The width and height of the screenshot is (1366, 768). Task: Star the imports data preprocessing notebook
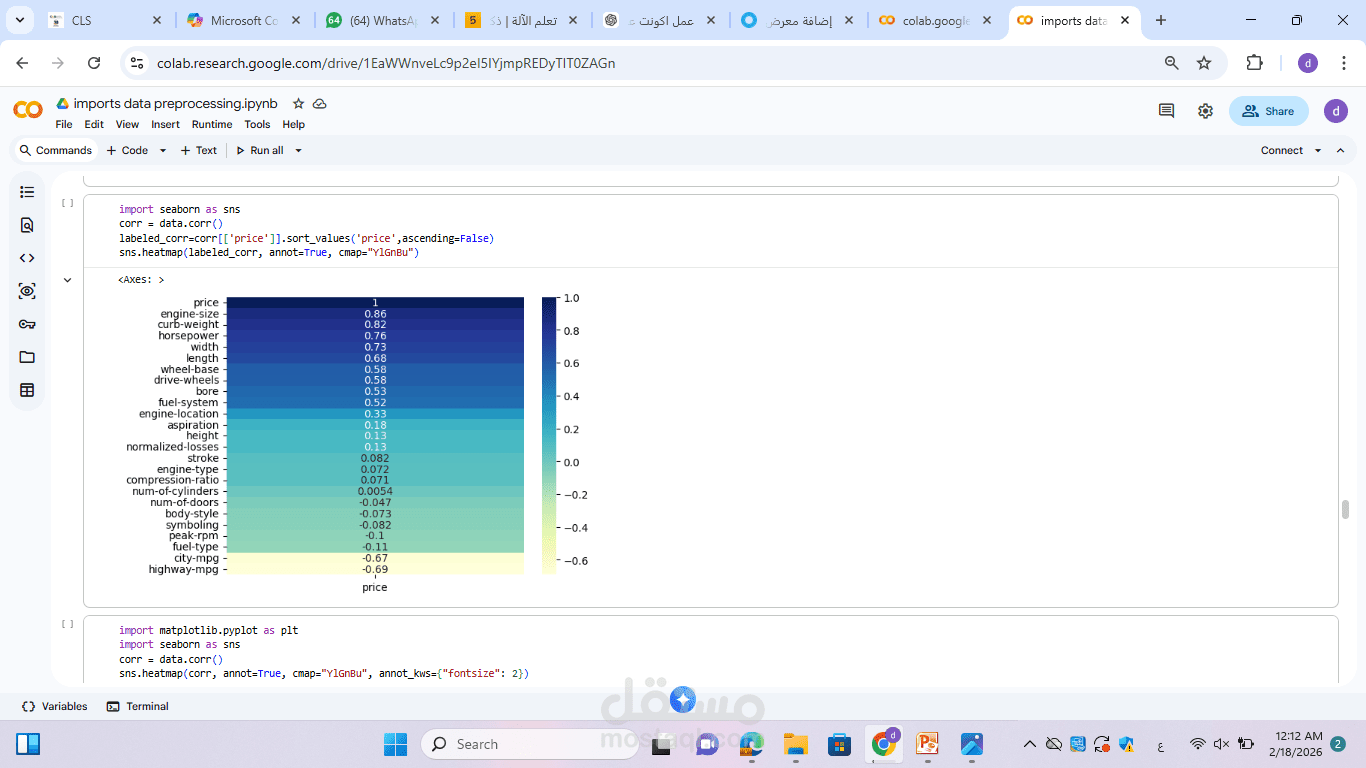[x=298, y=104]
